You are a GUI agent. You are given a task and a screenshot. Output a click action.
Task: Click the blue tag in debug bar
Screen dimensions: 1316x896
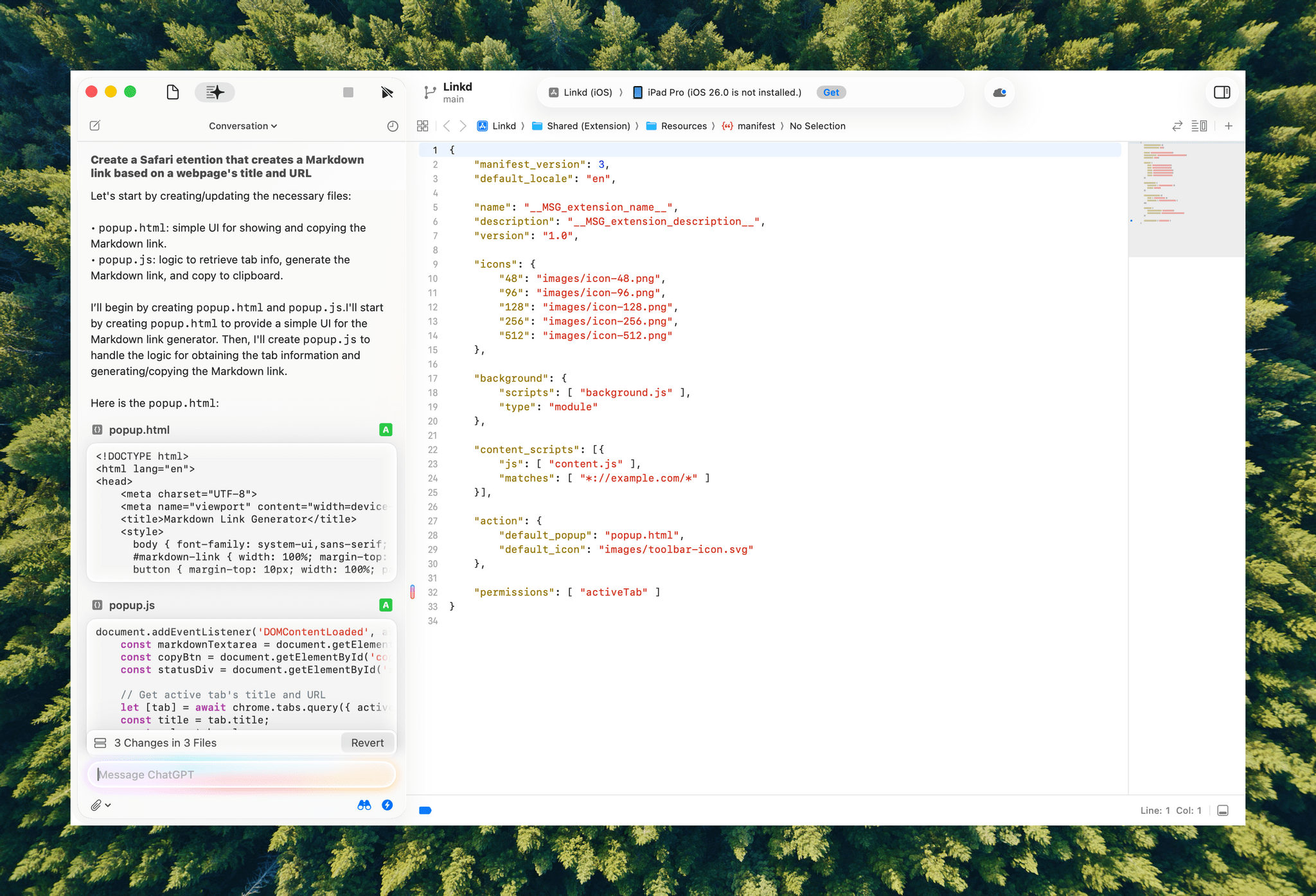pos(425,811)
